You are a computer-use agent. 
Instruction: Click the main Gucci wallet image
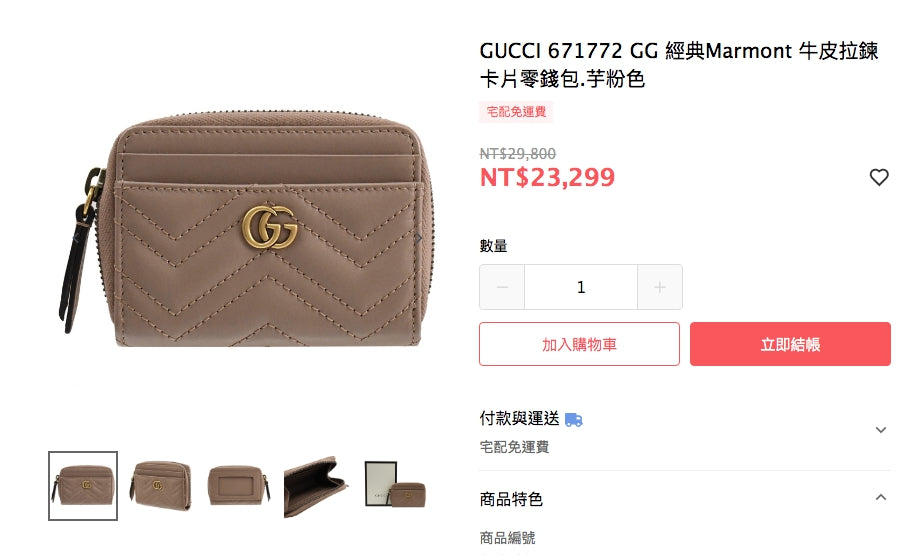pos(247,228)
